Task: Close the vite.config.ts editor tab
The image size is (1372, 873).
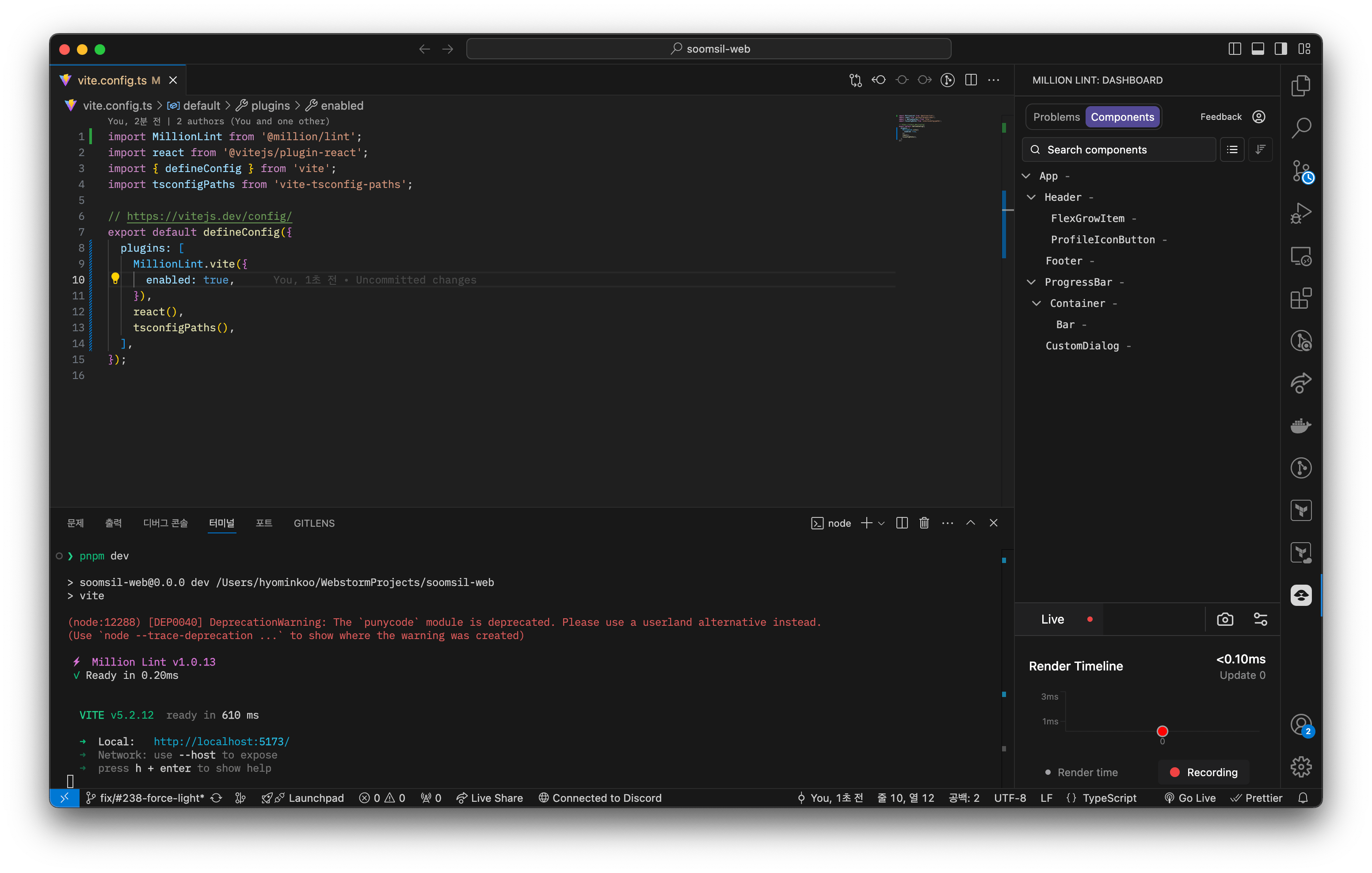Action: (173, 80)
